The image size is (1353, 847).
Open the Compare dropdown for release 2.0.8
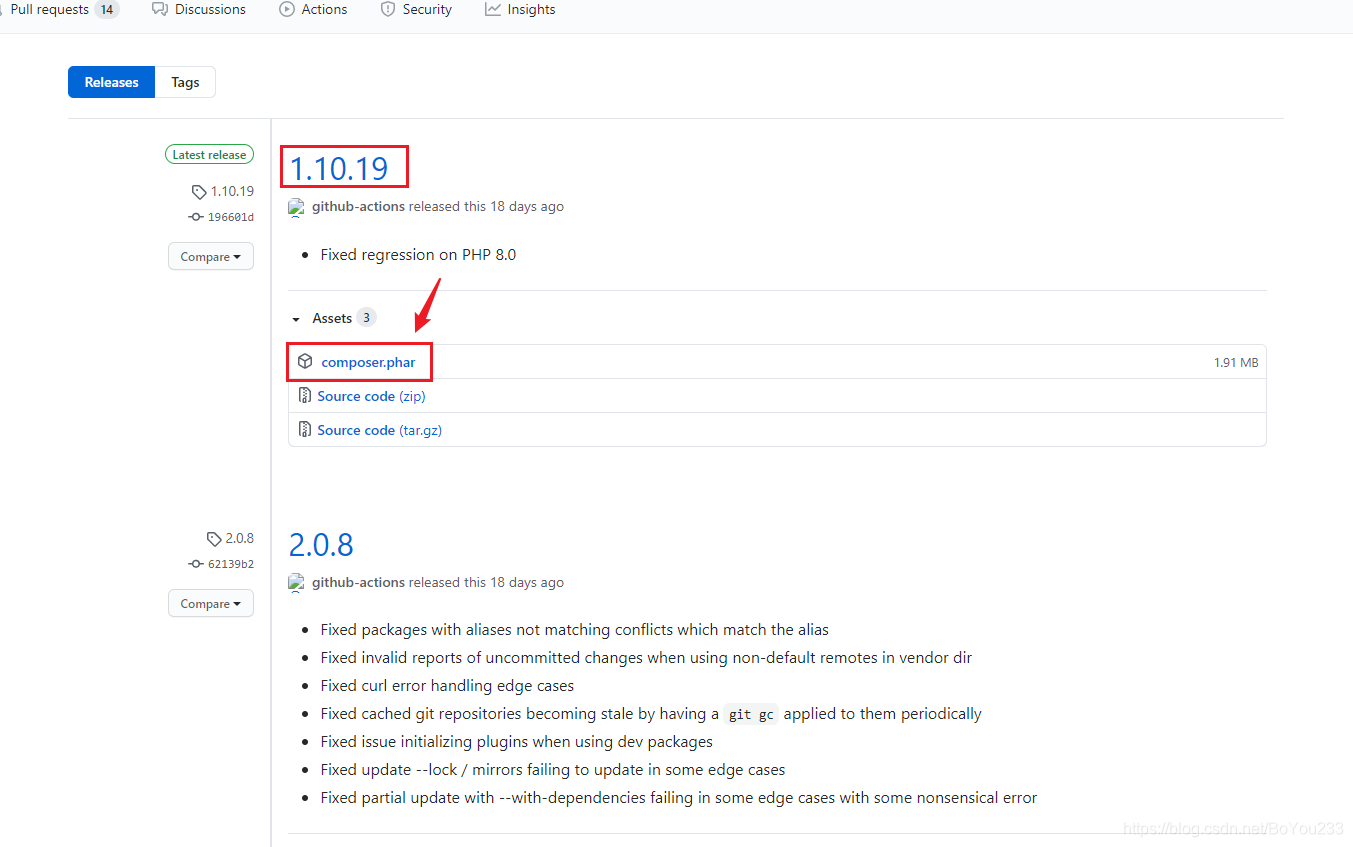point(210,603)
